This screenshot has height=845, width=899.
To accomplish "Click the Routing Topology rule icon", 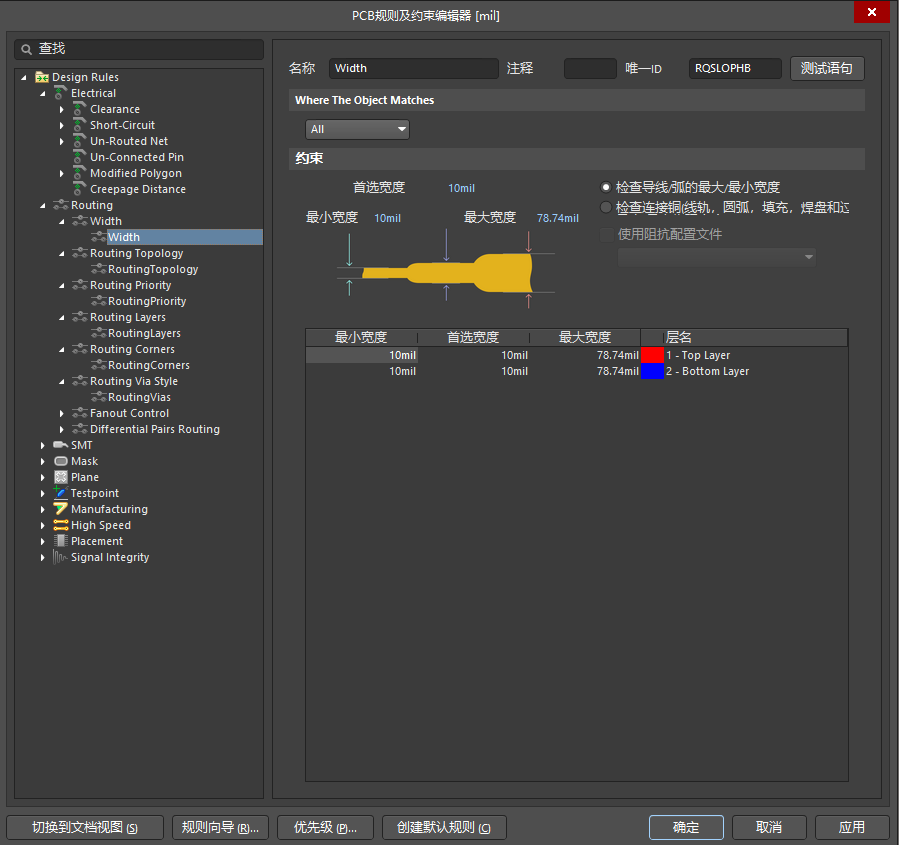I will pos(80,253).
